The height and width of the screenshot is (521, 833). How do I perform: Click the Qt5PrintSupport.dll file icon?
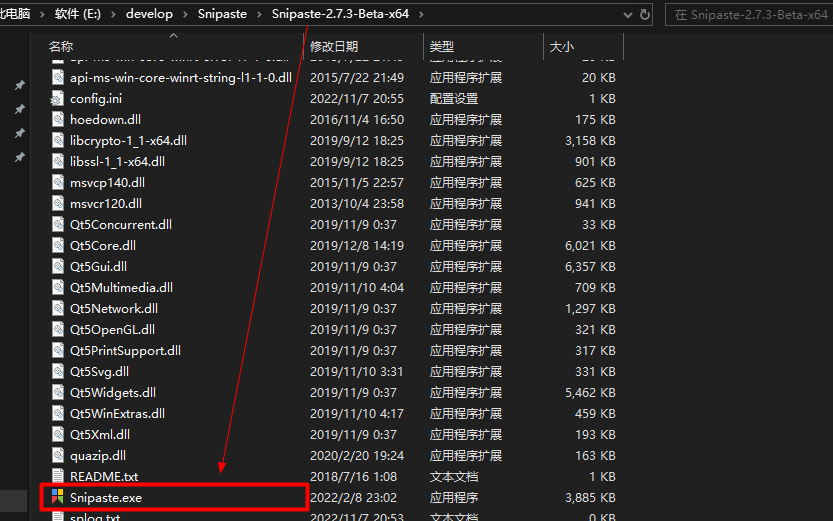pyautogui.click(x=57, y=351)
